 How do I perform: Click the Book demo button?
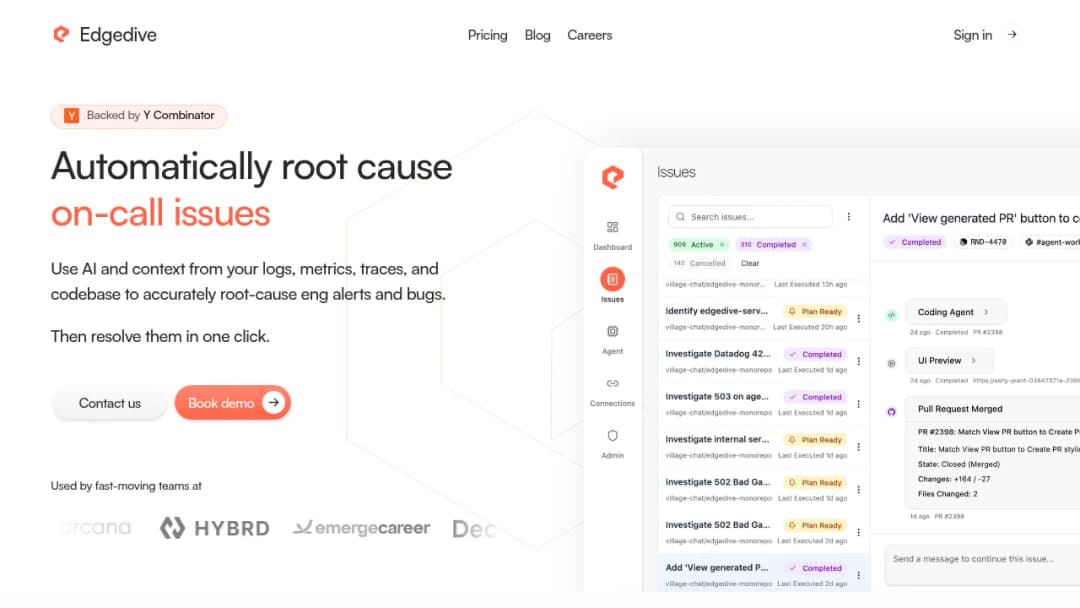tap(233, 403)
